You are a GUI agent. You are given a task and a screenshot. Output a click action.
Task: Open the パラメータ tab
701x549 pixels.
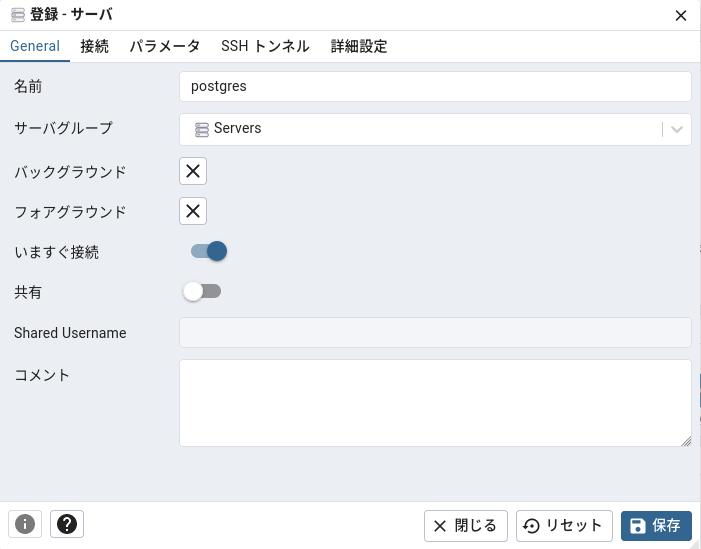165,46
